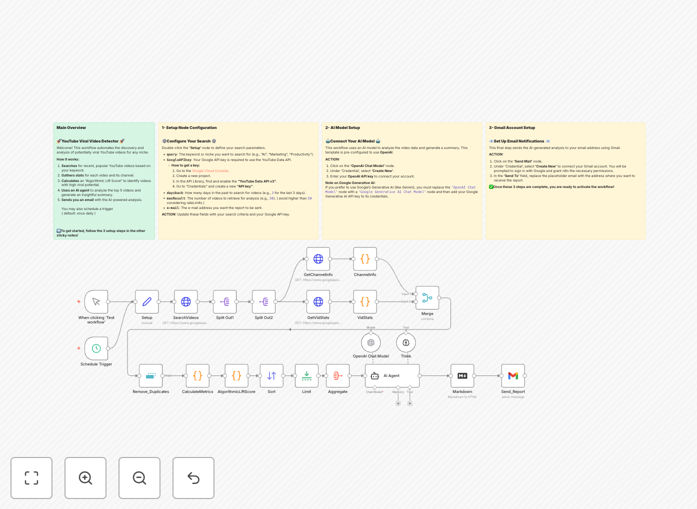Select the OpenAI Chat Model sub-node
Image resolution: width=697 pixels, height=509 pixels.
point(371,343)
